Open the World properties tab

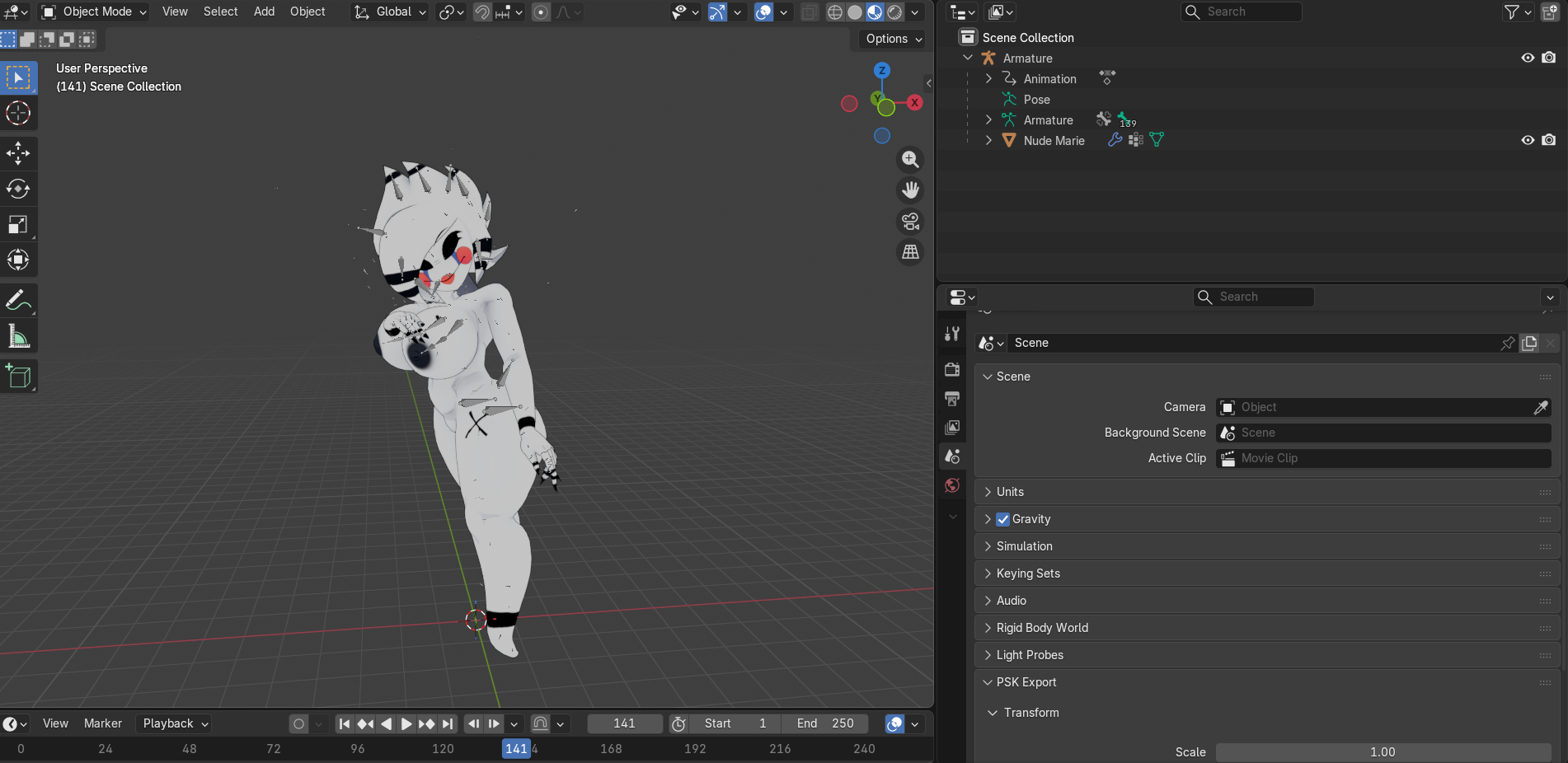(952, 485)
